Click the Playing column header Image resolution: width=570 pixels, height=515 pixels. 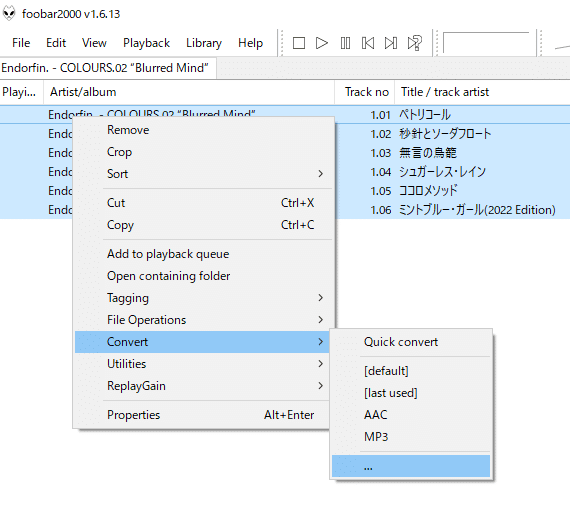pos(21,92)
